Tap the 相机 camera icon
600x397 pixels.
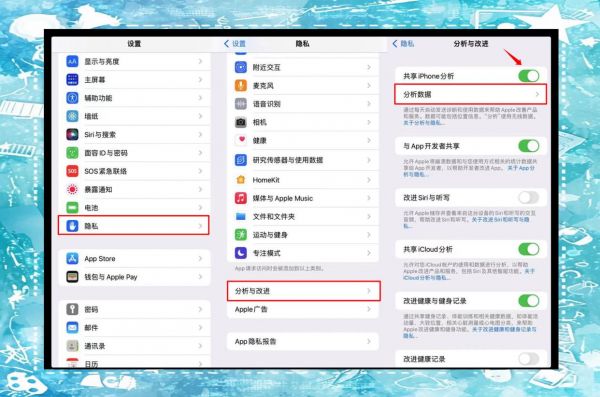coord(241,122)
